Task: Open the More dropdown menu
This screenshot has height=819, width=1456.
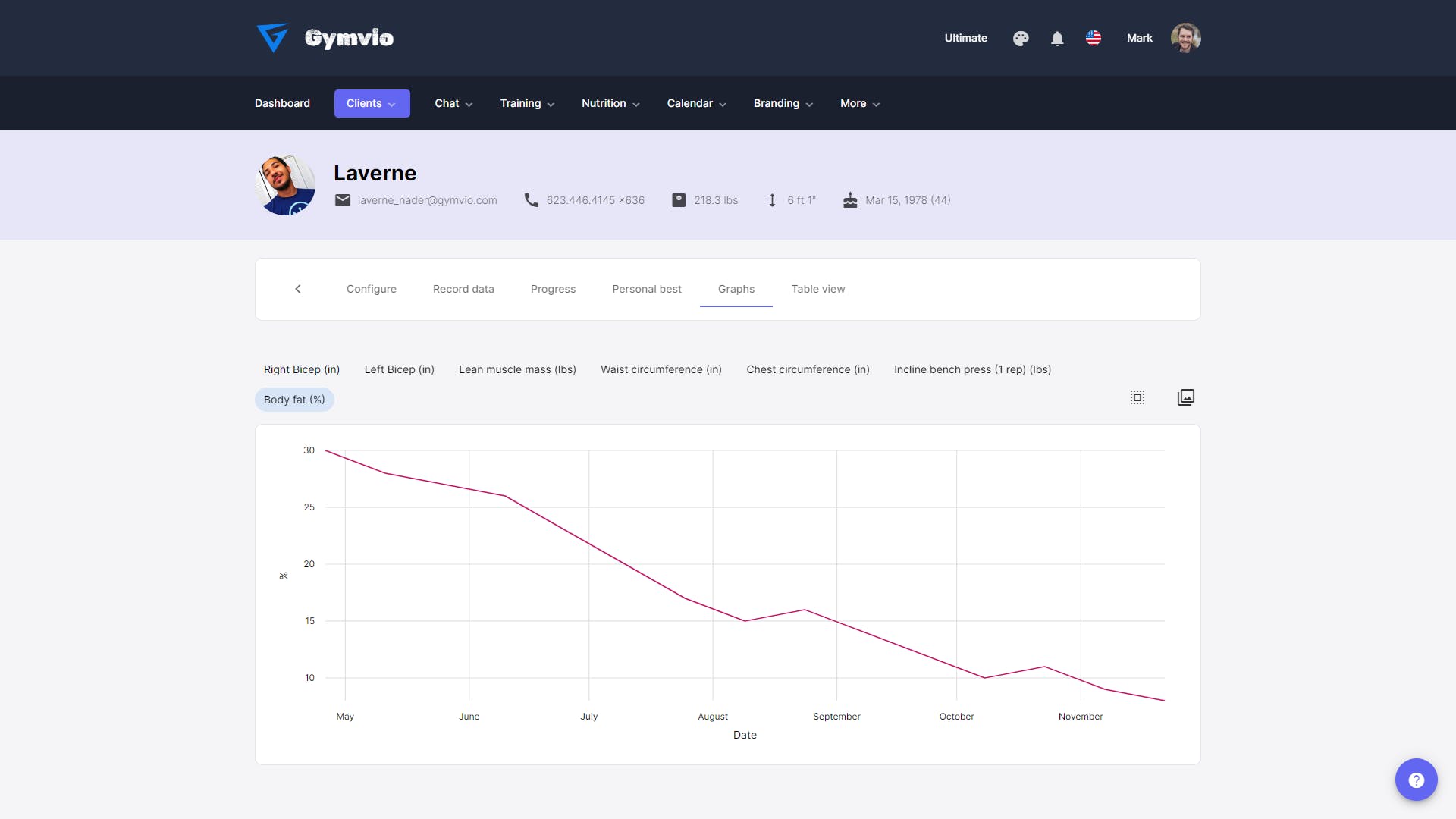Action: tap(860, 103)
